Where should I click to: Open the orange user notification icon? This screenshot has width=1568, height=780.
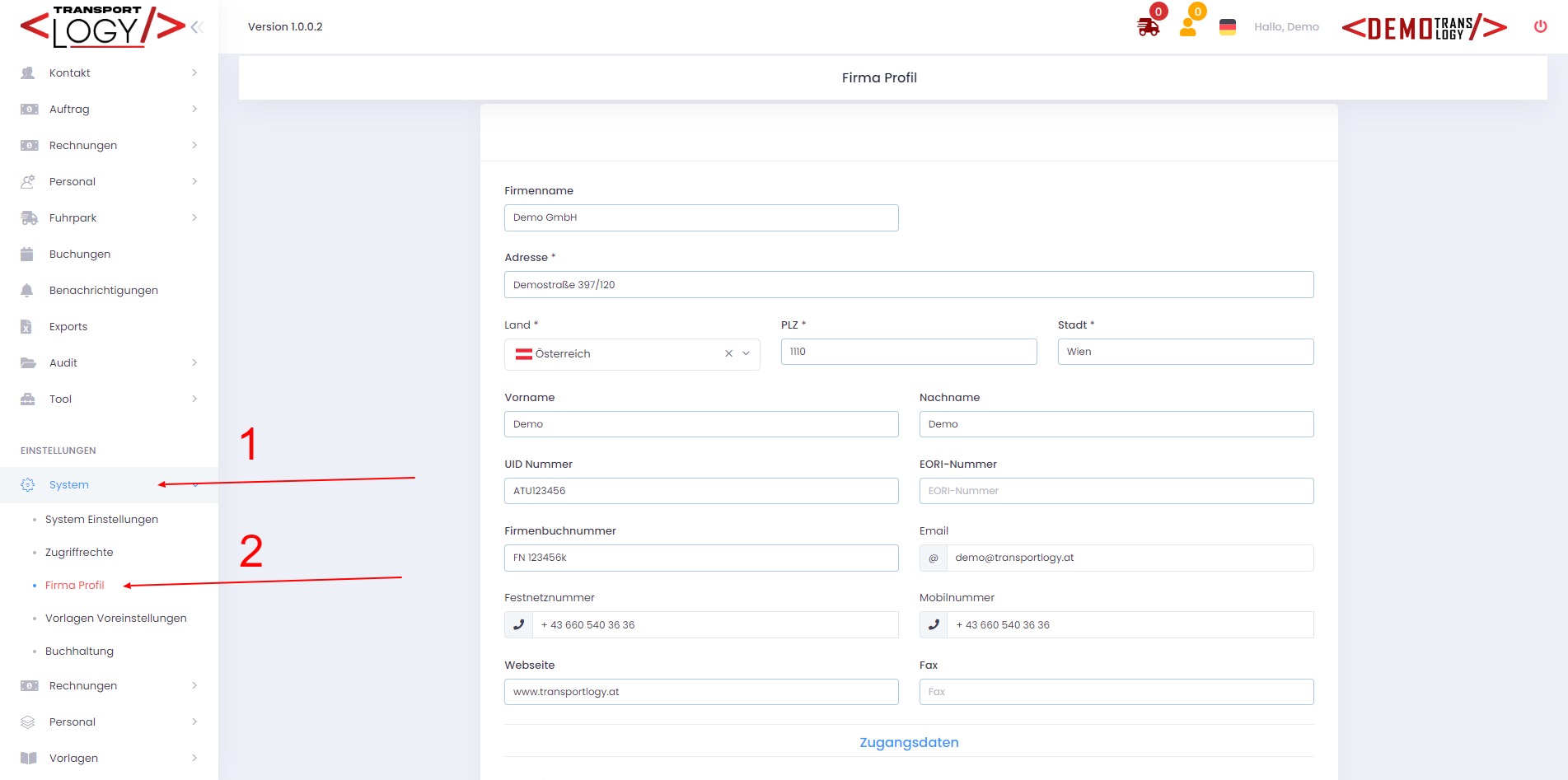click(1187, 27)
